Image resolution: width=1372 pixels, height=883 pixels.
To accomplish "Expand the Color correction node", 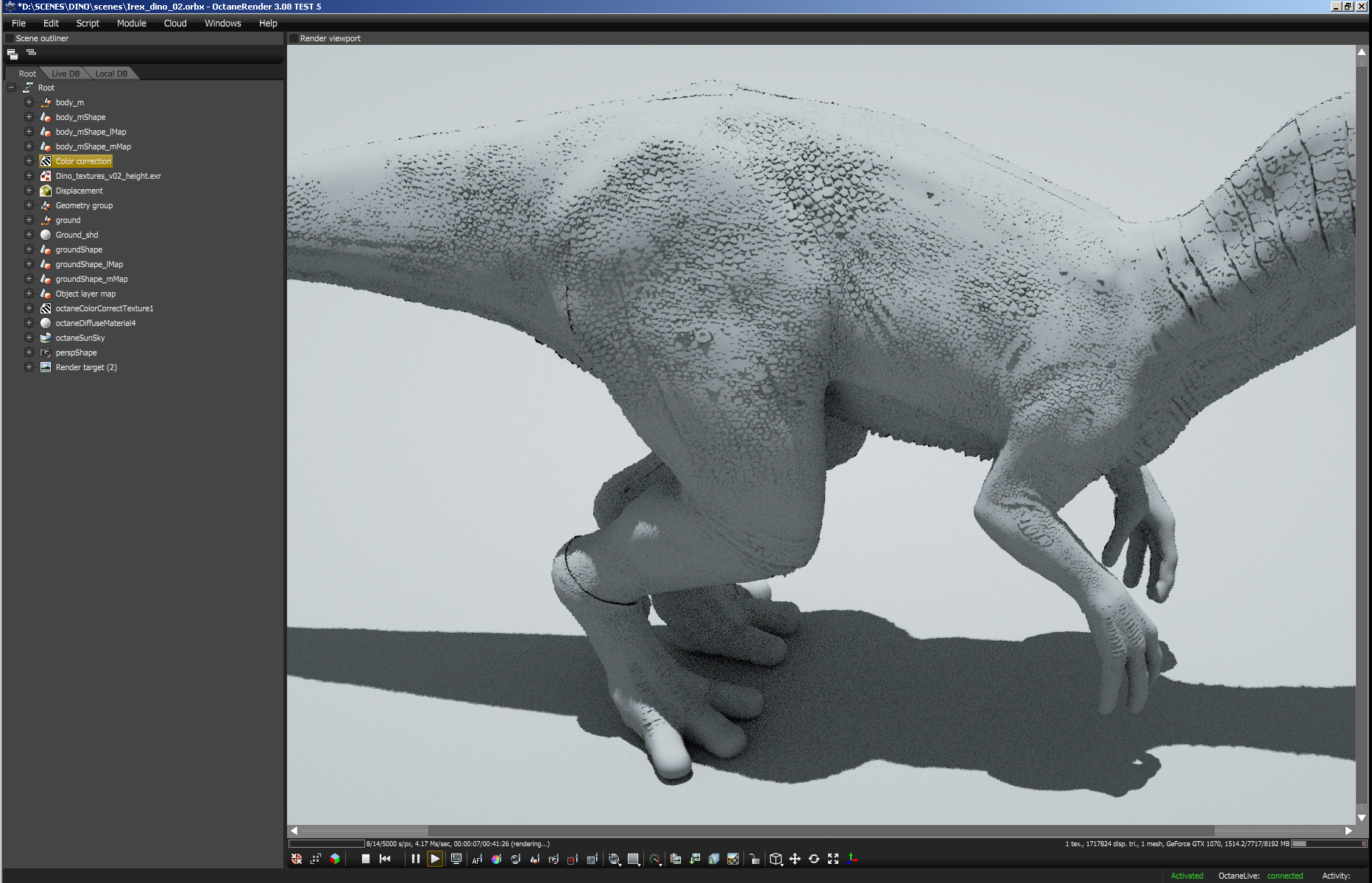I will (29, 161).
